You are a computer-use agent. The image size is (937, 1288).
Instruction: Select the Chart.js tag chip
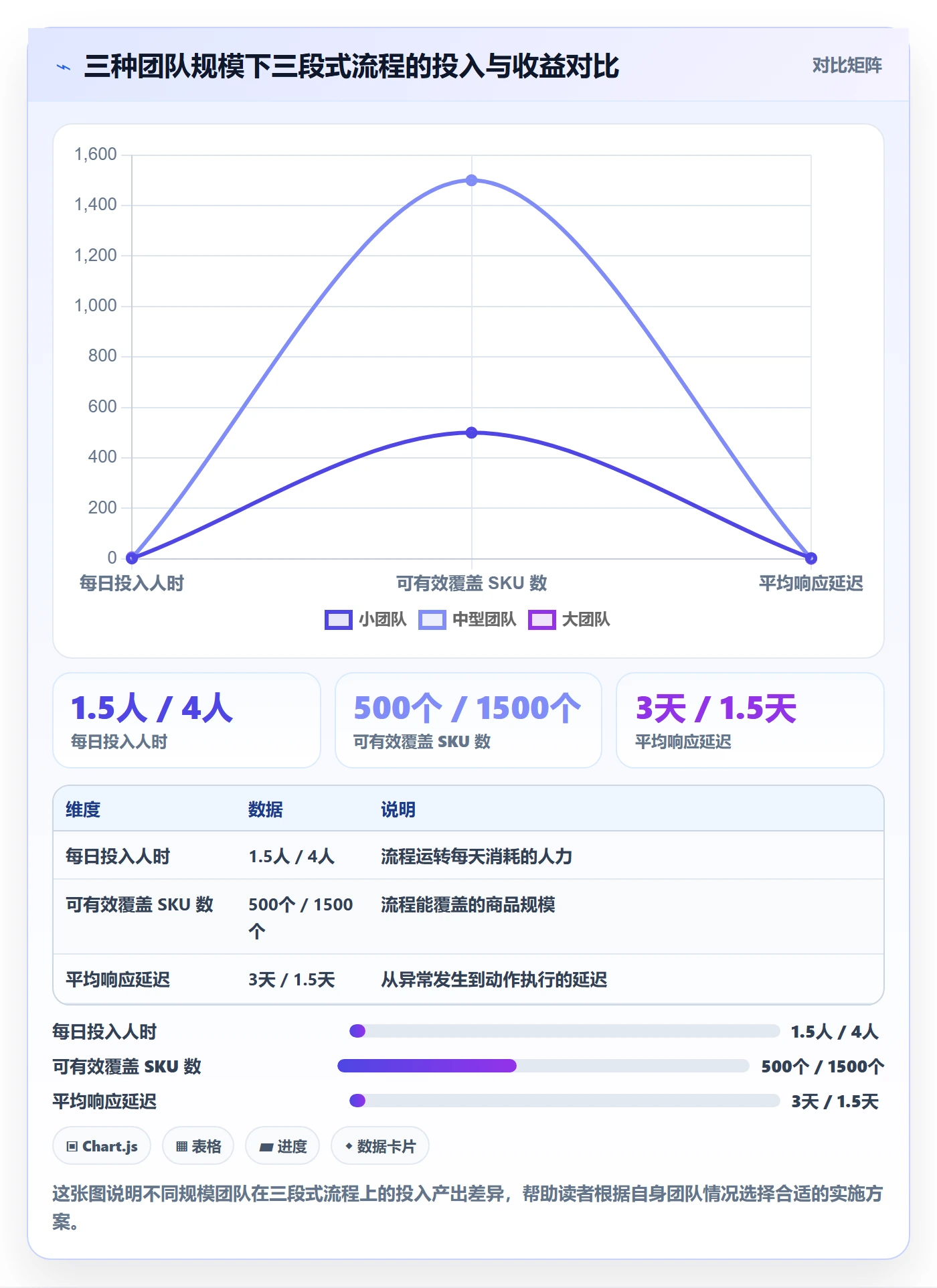tap(102, 1146)
